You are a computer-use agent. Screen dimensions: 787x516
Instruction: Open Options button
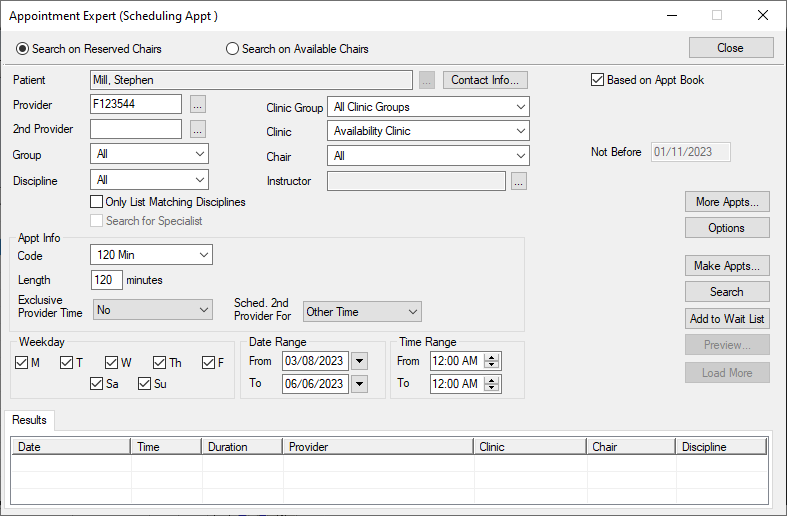[x=727, y=228]
